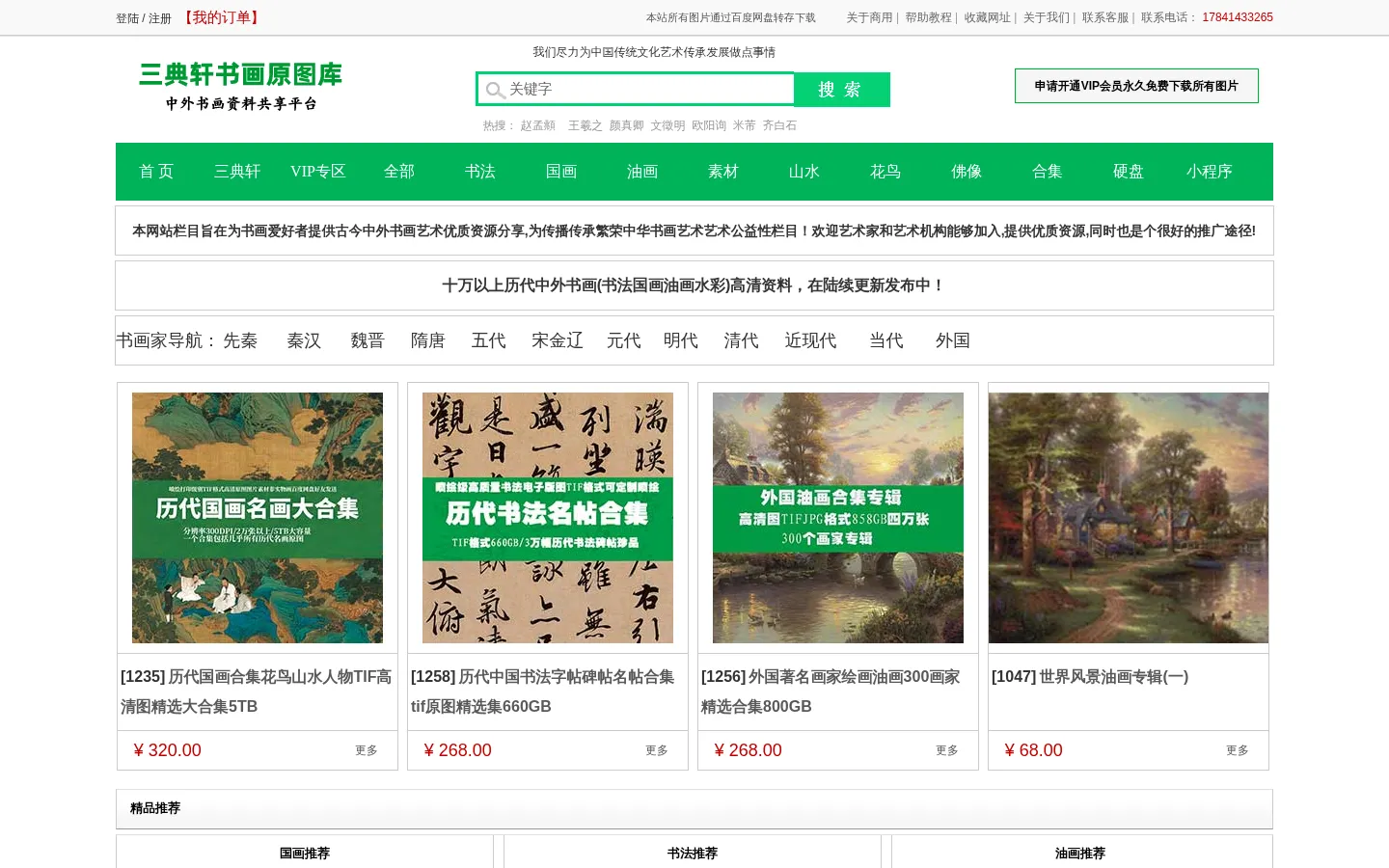Image resolution: width=1389 pixels, height=868 pixels.
Task: Select hot search term 欧阳询
Action: [x=709, y=125]
